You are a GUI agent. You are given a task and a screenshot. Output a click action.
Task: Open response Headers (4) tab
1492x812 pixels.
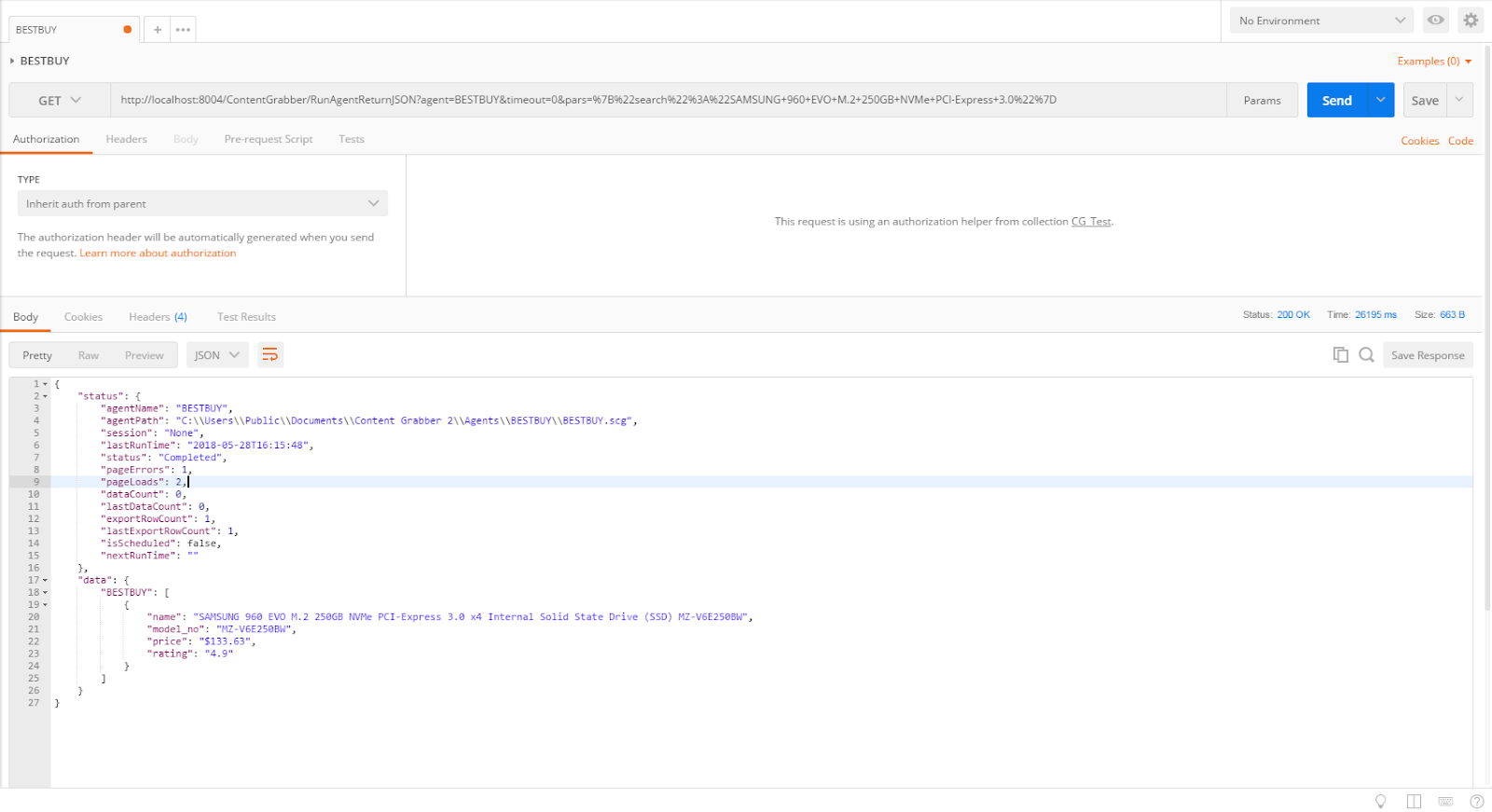[158, 317]
